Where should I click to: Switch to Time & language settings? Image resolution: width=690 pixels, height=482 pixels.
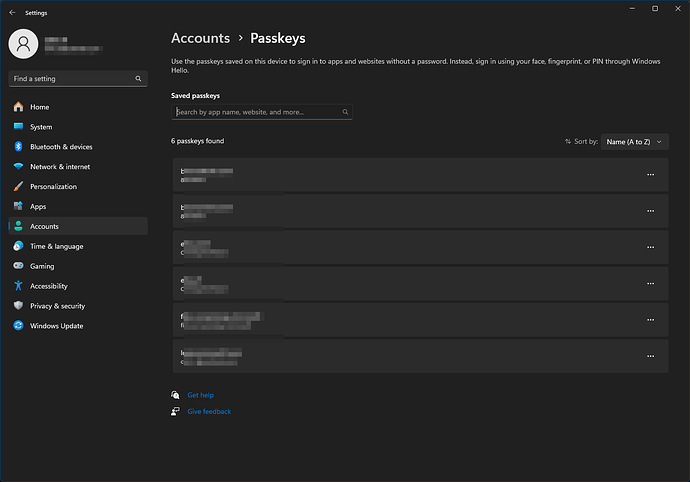click(56, 246)
